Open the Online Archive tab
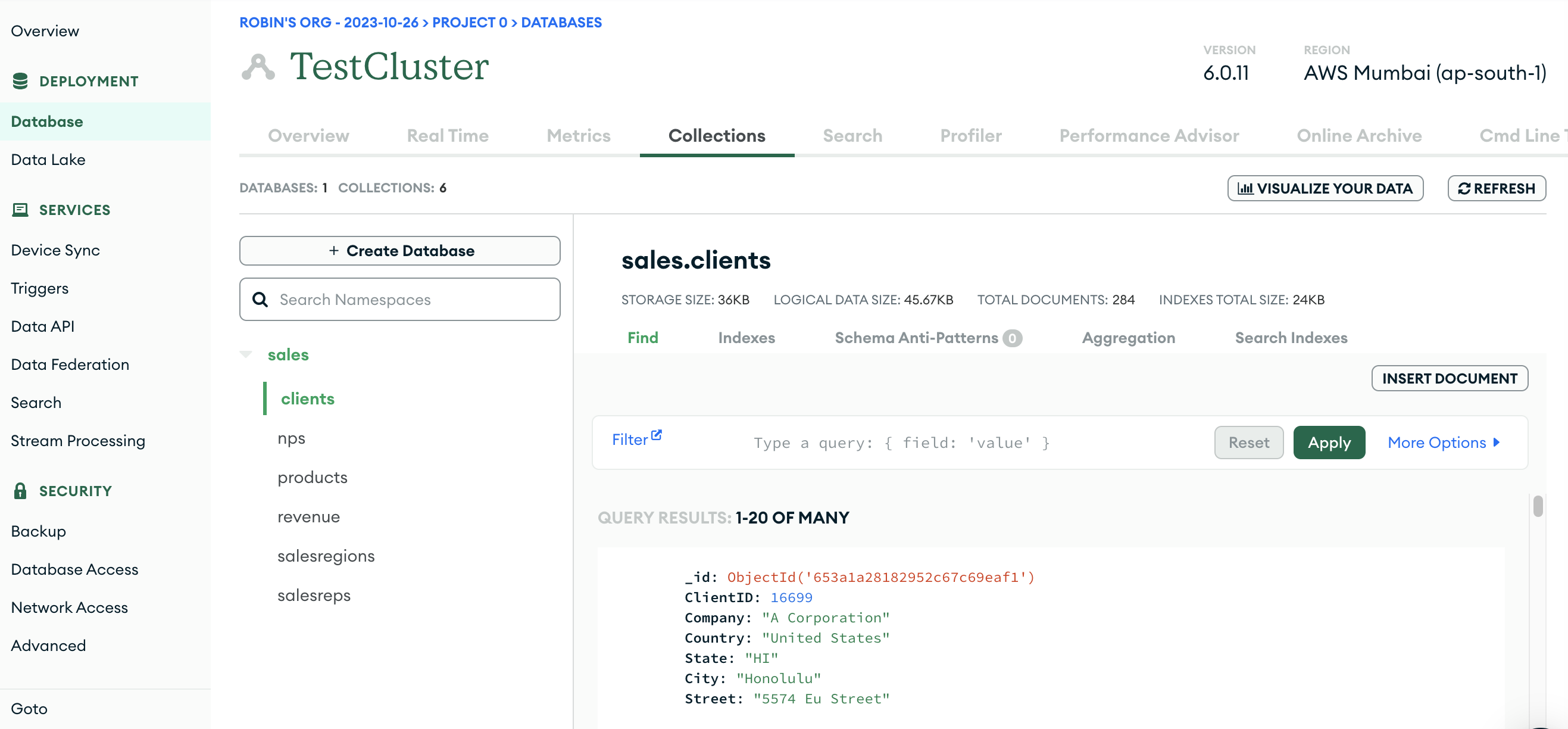 click(1358, 135)
